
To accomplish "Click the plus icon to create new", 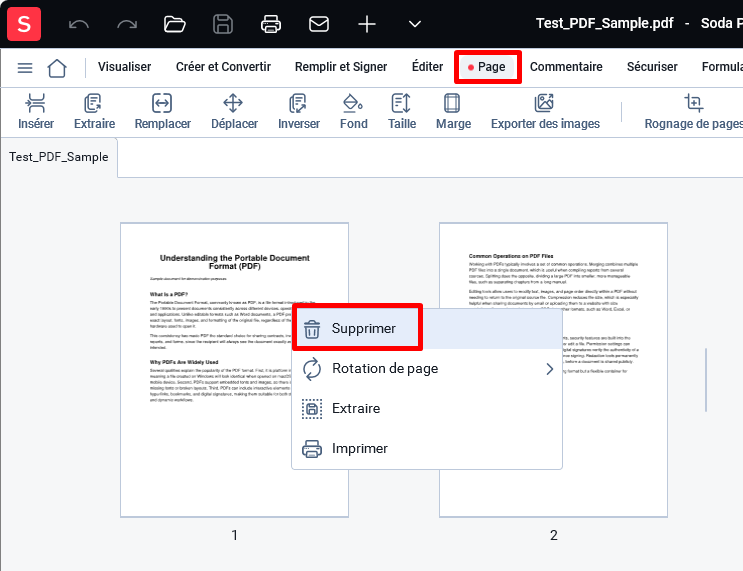I will [367, 24].
